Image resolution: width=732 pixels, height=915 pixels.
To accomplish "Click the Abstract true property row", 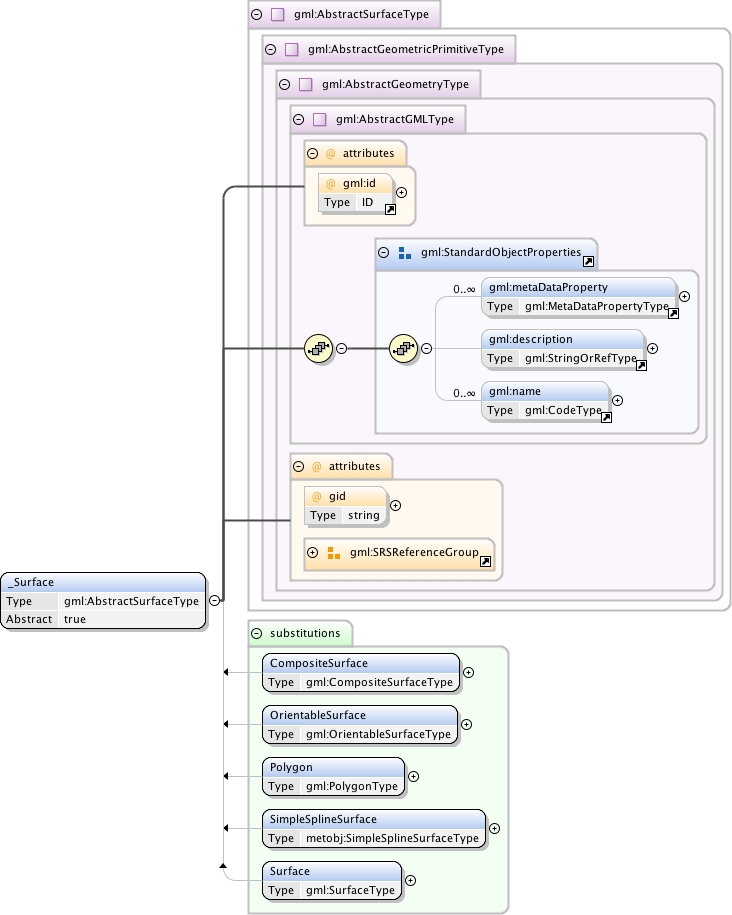I will pyautogui.click(x=103, y=619).
